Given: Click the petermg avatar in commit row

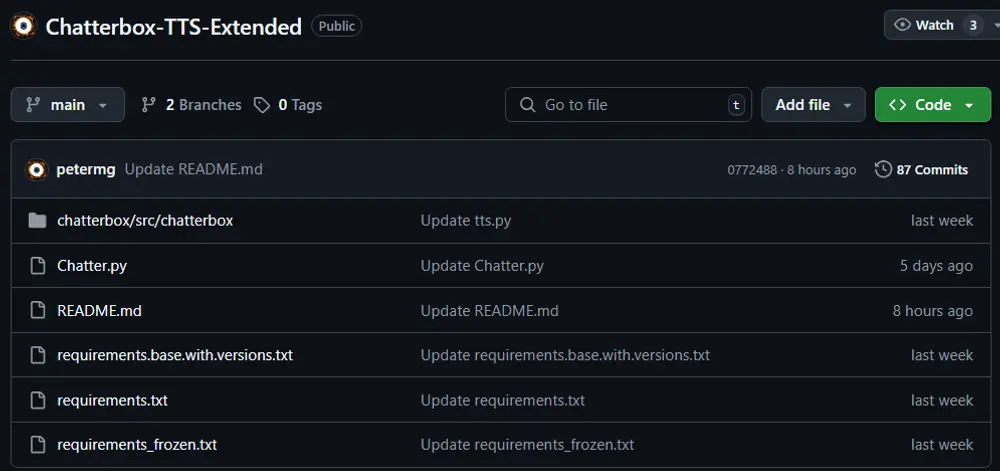Looking at the screenshot, I should pyautogui.click(x=37, y=169).
